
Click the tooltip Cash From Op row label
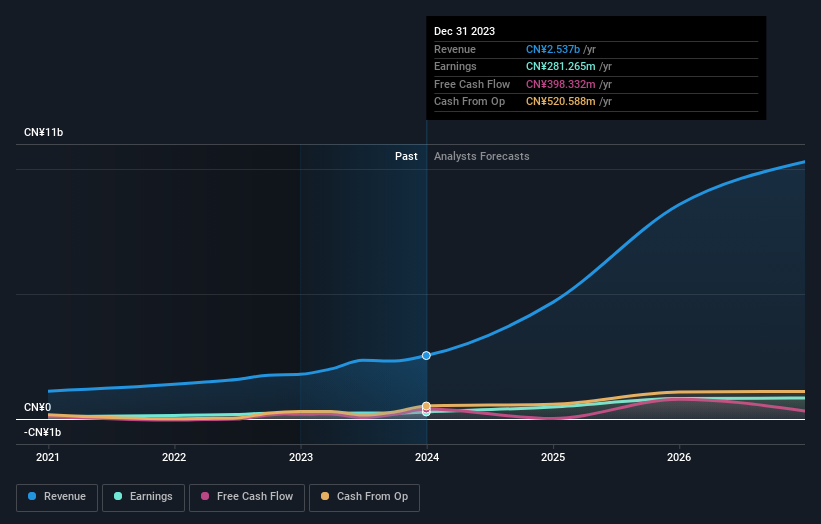tap(470, 102)
